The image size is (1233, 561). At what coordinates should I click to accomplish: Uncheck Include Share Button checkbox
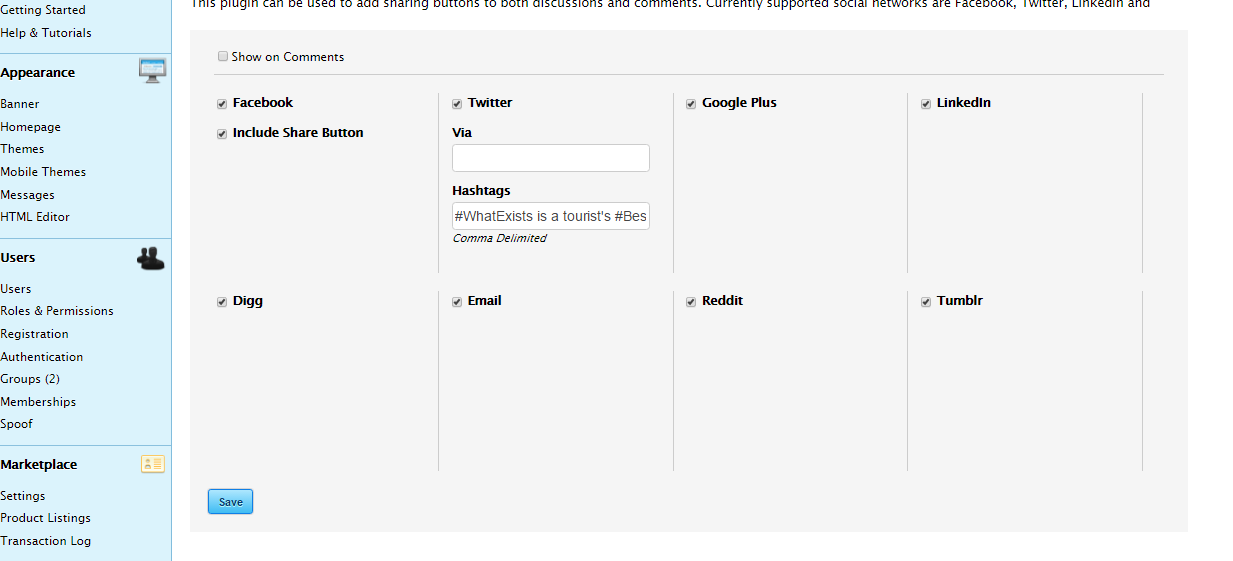click(222, 134)
